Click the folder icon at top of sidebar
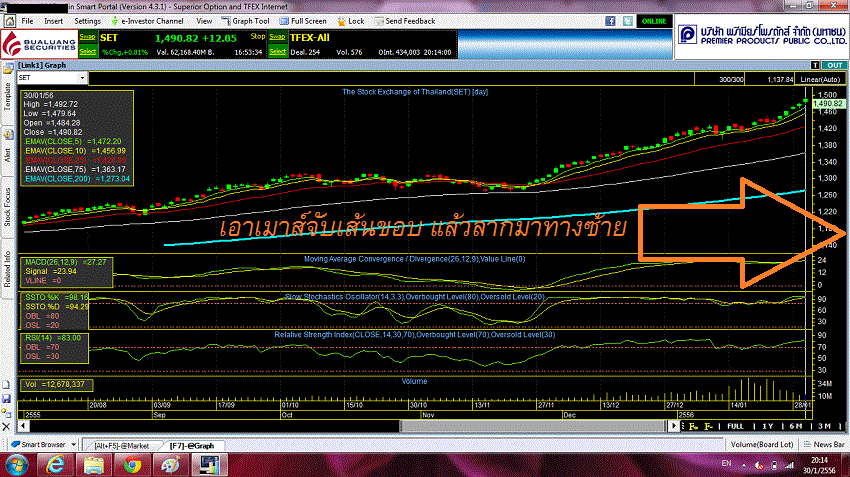The image size is (850, 477). (8, 68)
